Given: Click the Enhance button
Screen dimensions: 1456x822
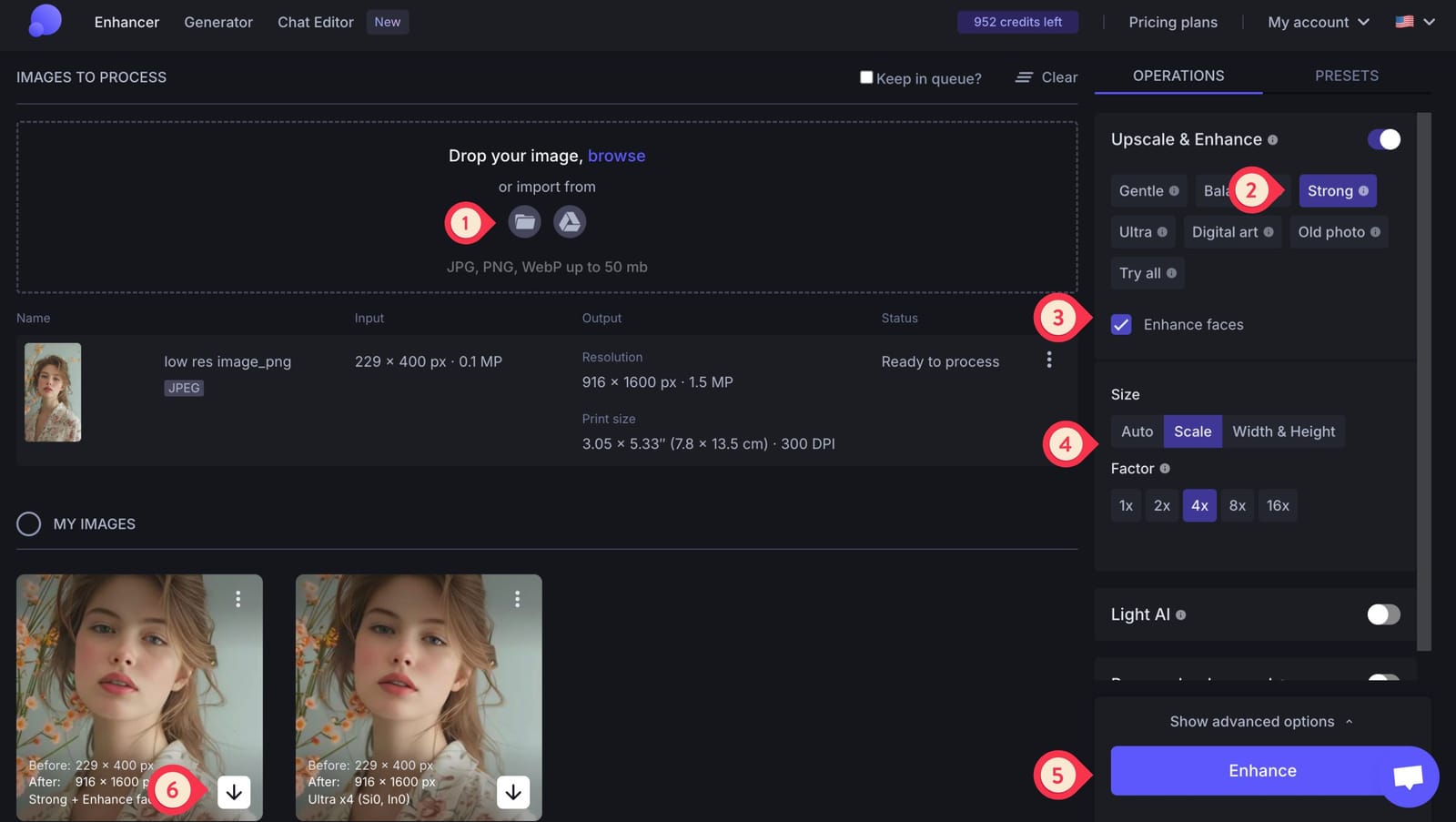Looking at the screenshot, I should pos(1262,771).
